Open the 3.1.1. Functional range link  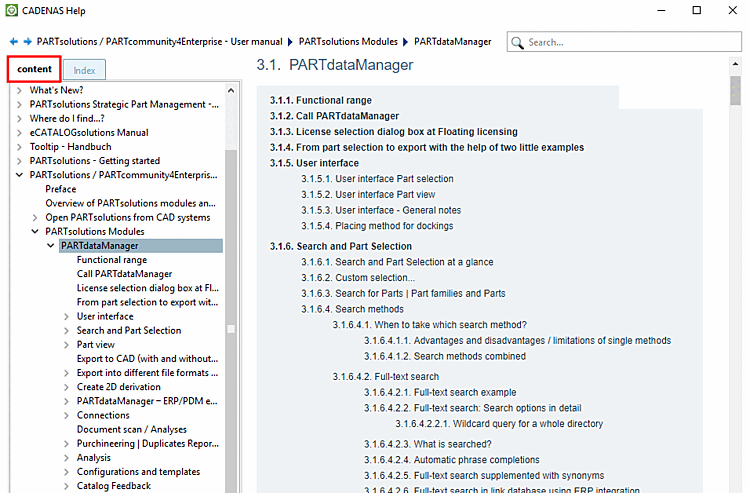320,100
